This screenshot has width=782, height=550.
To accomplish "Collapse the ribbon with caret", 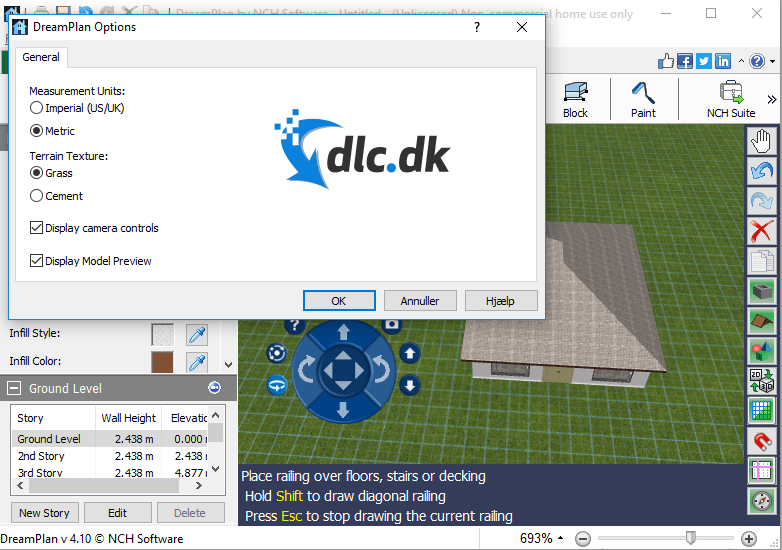I will pyautogui.click(x=741, y=61).
